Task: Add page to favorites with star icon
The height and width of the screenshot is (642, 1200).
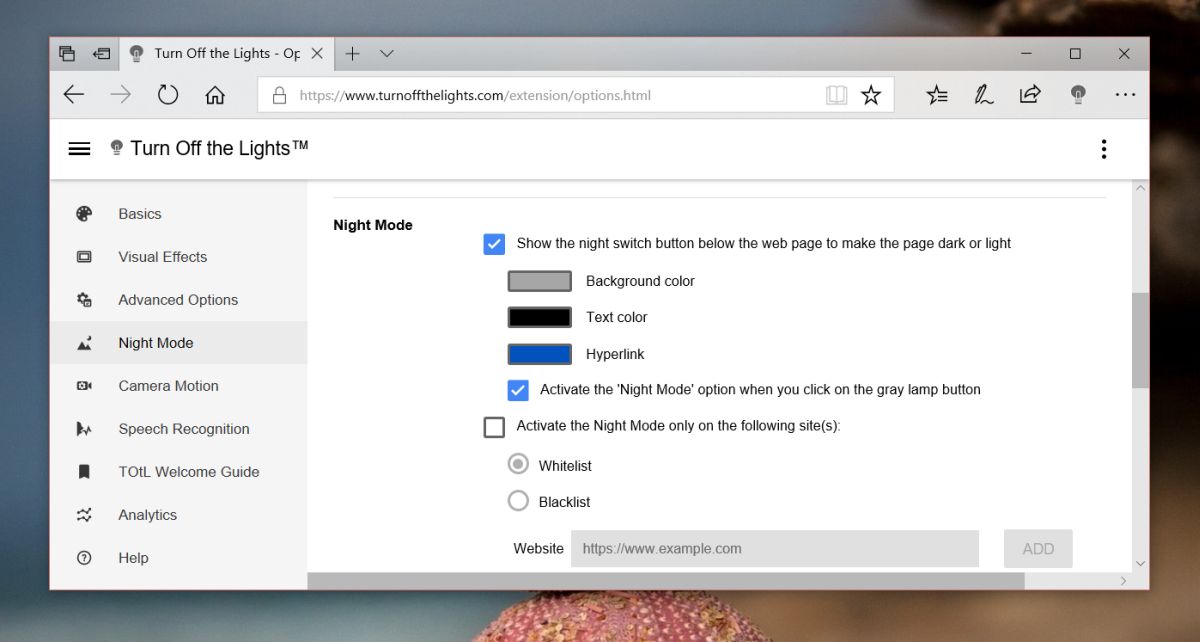Action: (871, 95)
